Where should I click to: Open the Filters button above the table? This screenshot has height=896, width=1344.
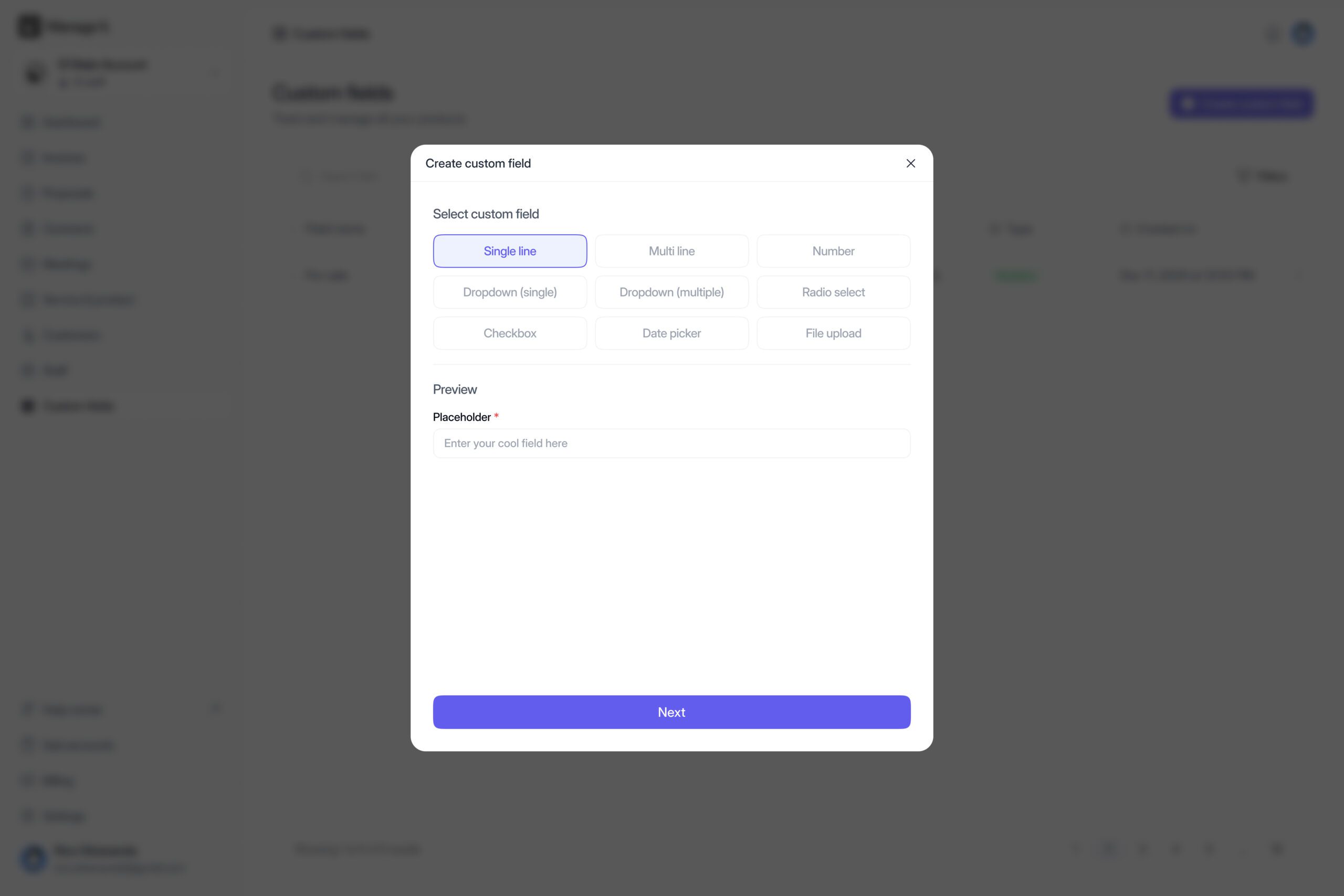pyautogui.click(x=1263, y=176)
